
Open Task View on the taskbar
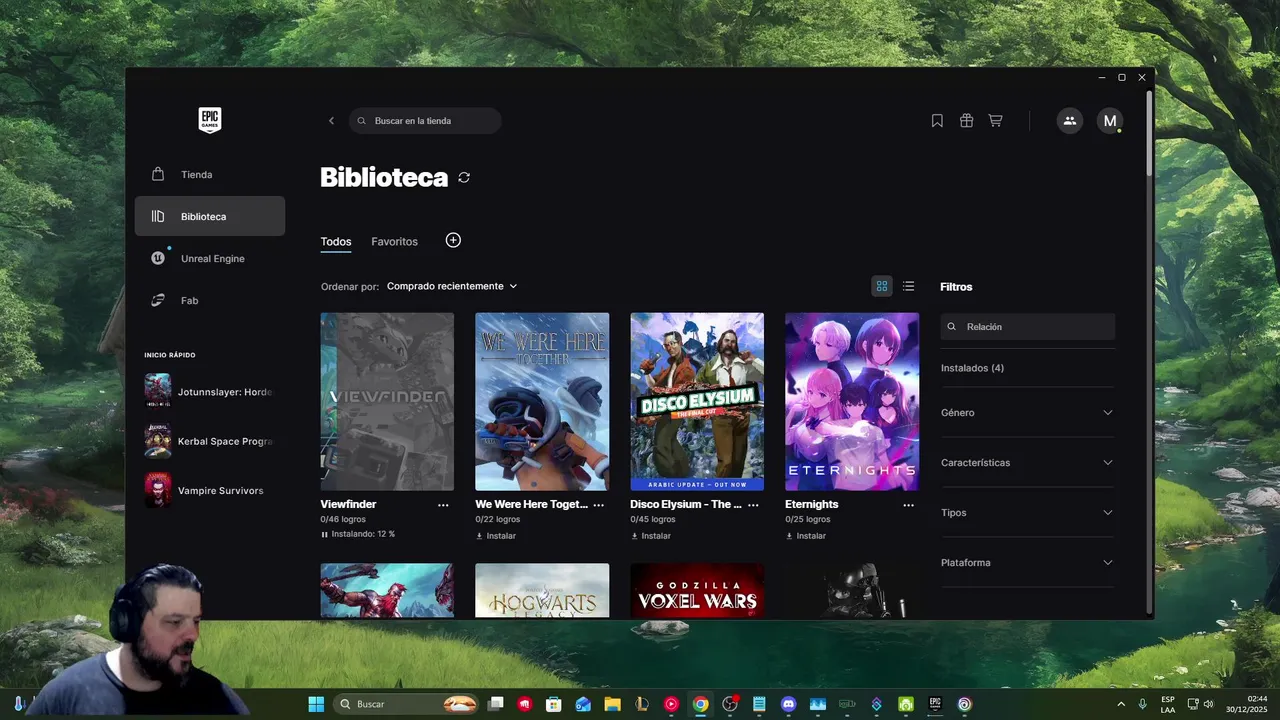[495, 704]
